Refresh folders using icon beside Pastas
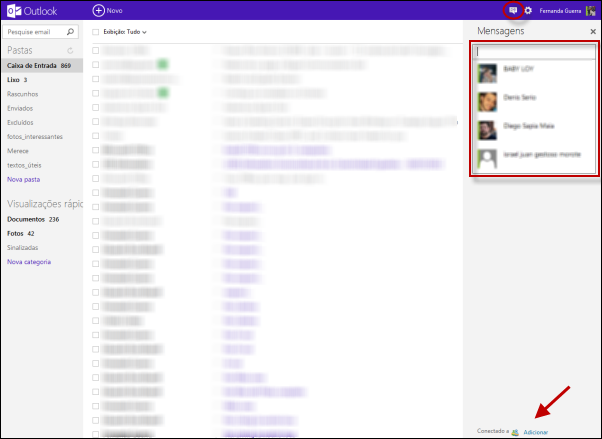Image resolution: width=602 pixels, height=439 pixels. pos(69,50)
